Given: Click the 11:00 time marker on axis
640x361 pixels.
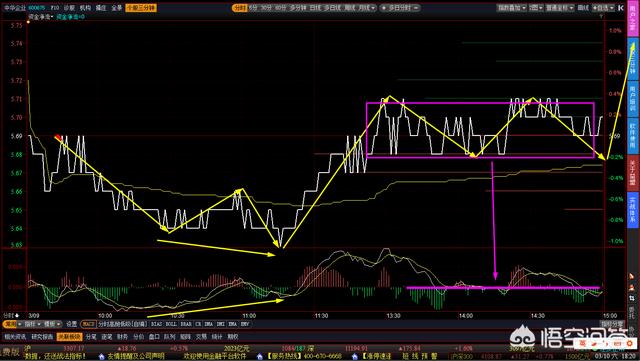Looking at the screenshot, I should [249, 316].
